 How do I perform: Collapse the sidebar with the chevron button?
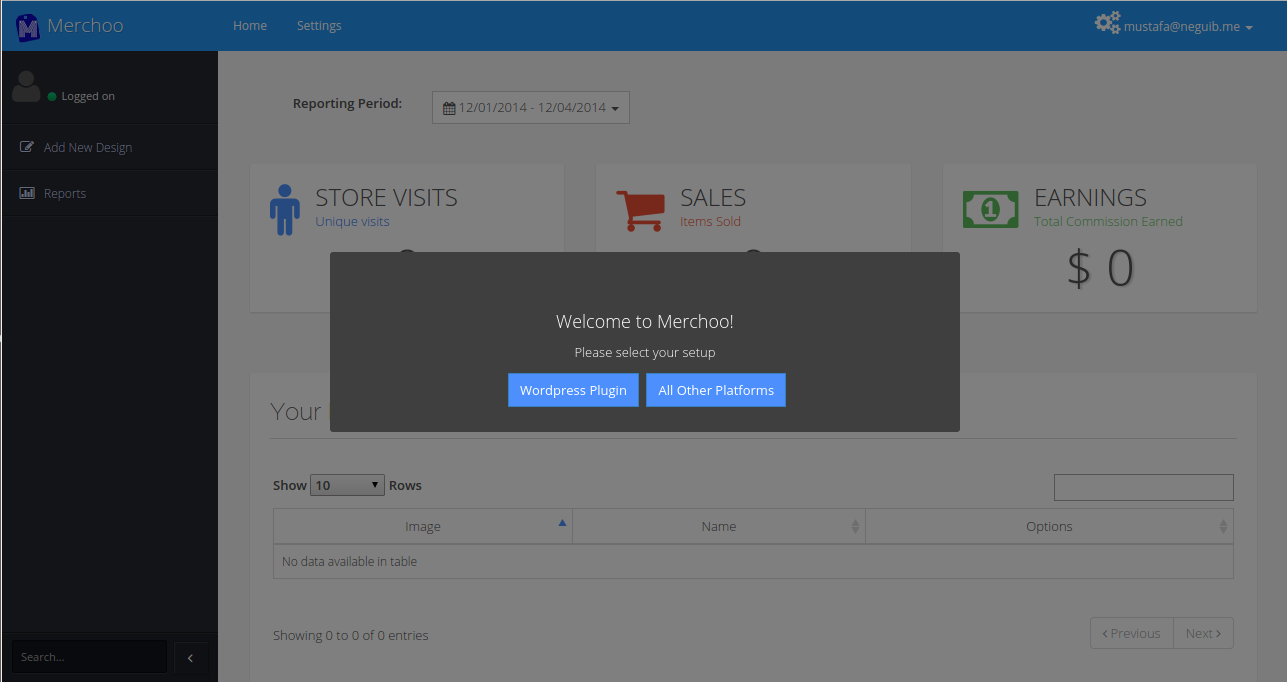click(191, 658)
